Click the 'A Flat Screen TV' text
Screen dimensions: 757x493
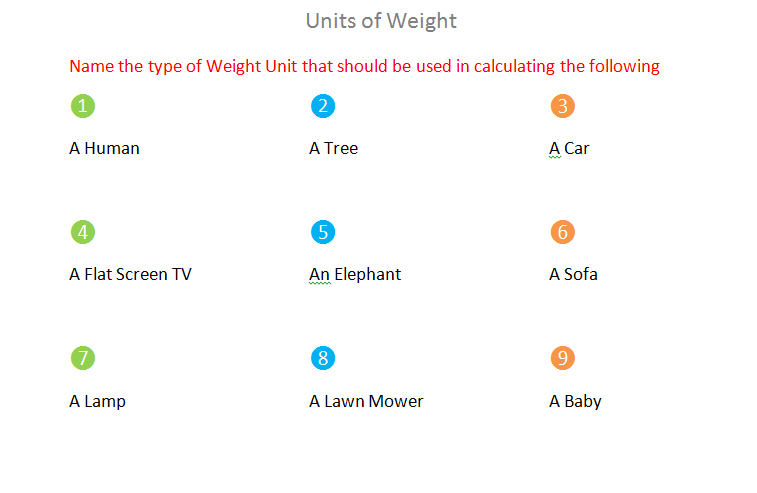point(130,274)
